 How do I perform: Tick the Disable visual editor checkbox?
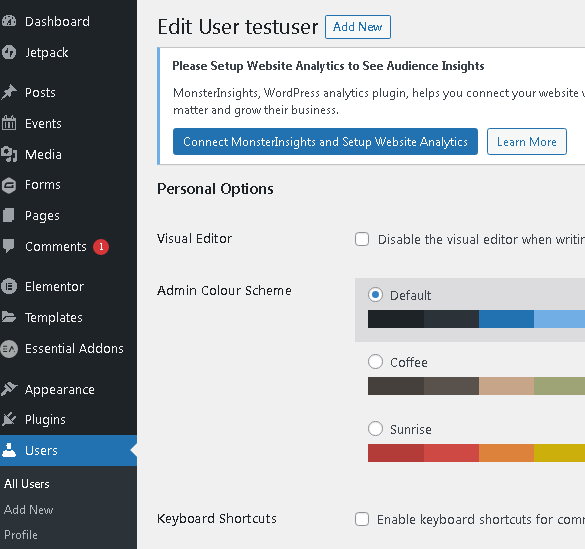362,239
